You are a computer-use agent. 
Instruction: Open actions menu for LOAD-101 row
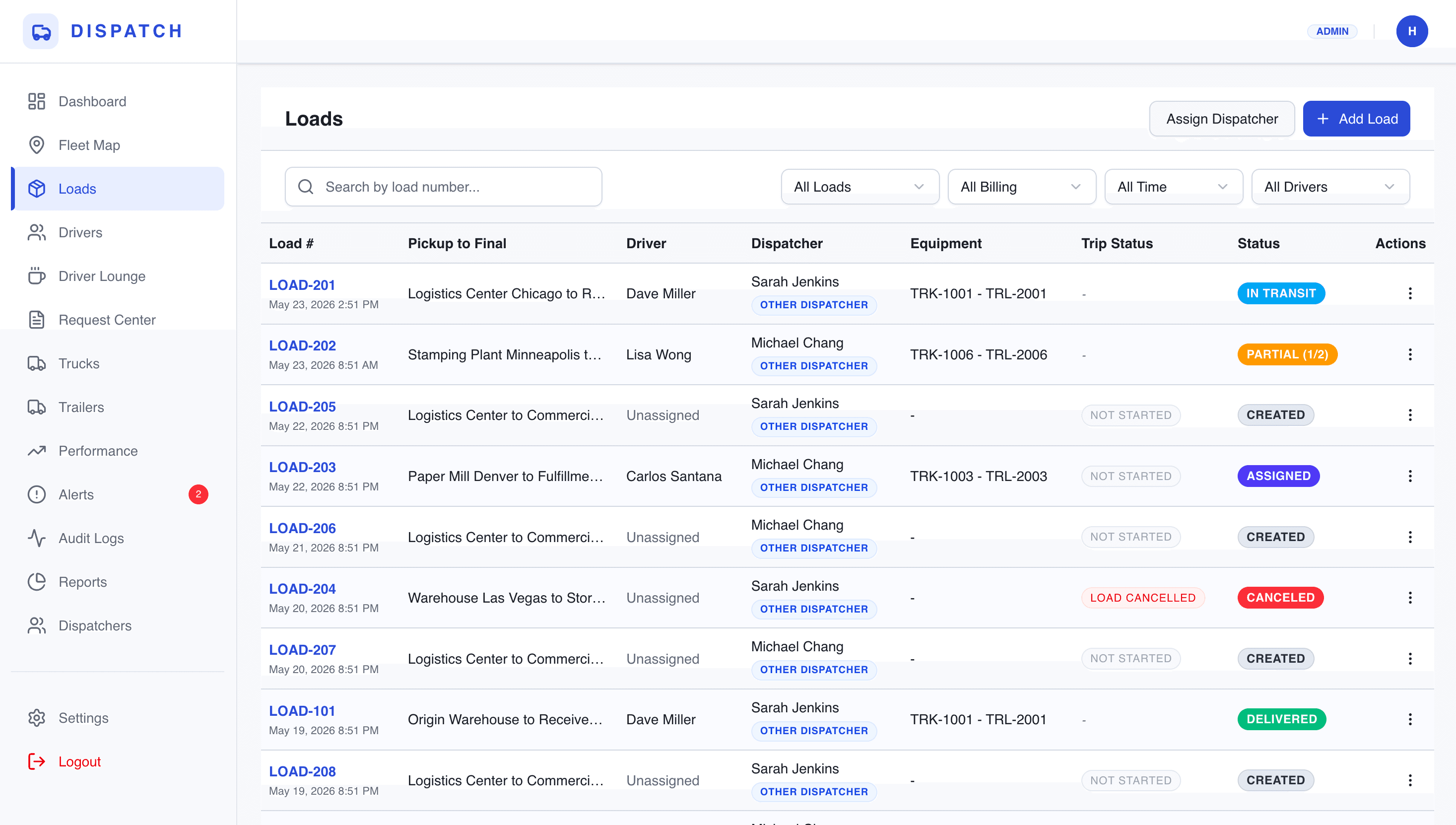pos(1409,719)
